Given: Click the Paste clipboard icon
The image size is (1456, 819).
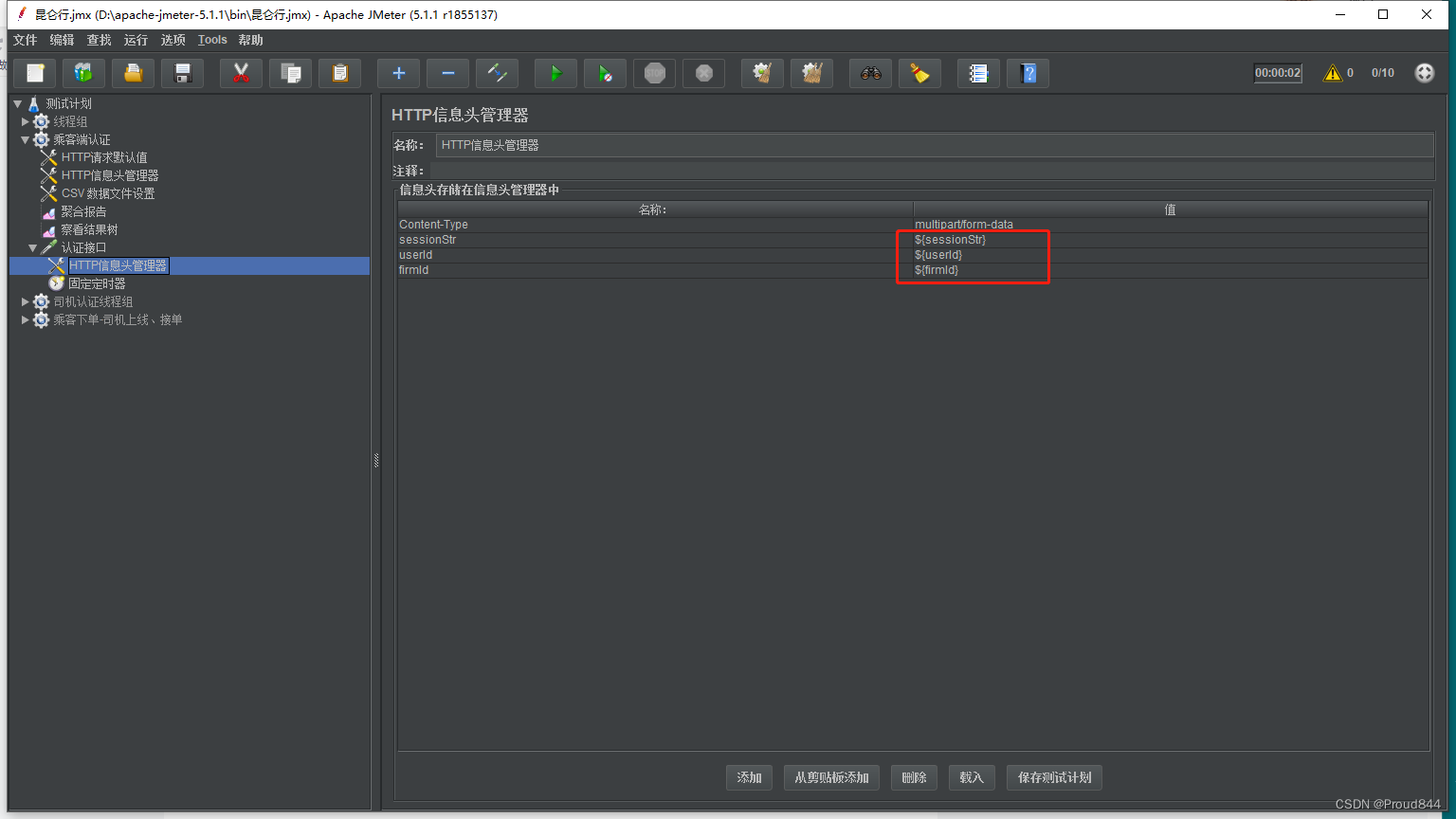Looking at the screenshot, I should point(340,73).
